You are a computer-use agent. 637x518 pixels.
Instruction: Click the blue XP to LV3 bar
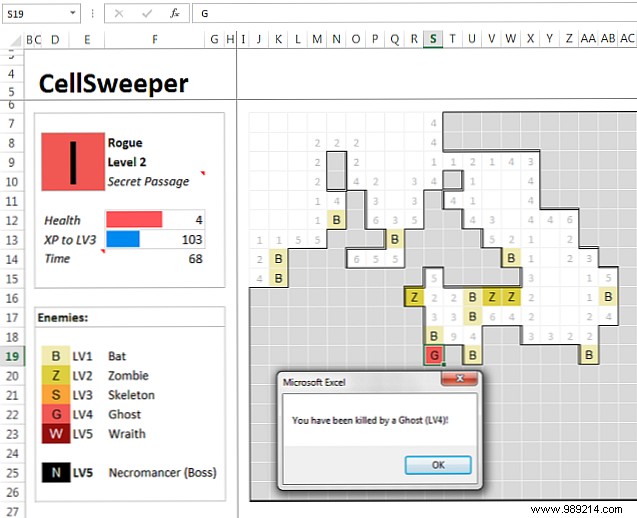(123, 239)
